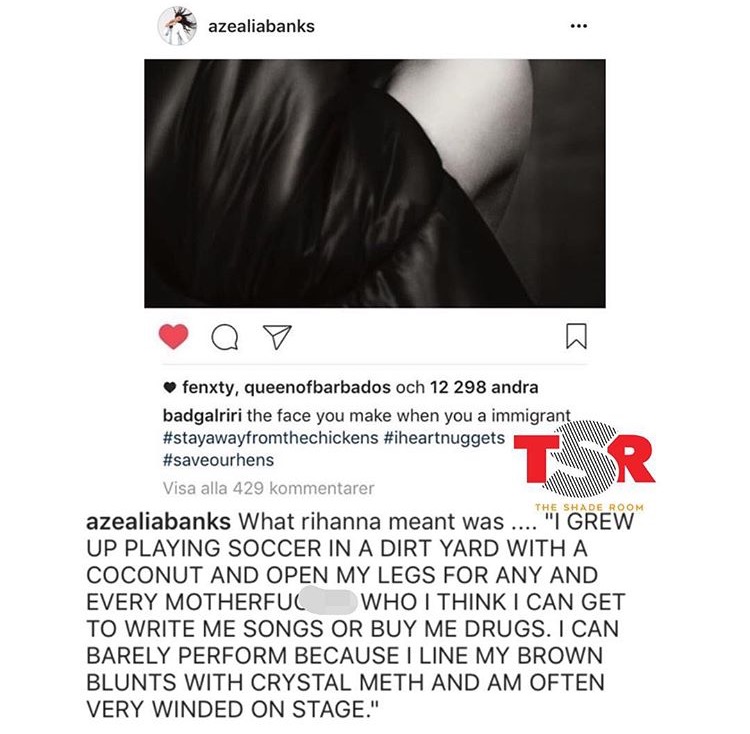This screenshot has width=750, height=734.
Task: Click The Shade Room TSR logo
Action: click(585, 464)
